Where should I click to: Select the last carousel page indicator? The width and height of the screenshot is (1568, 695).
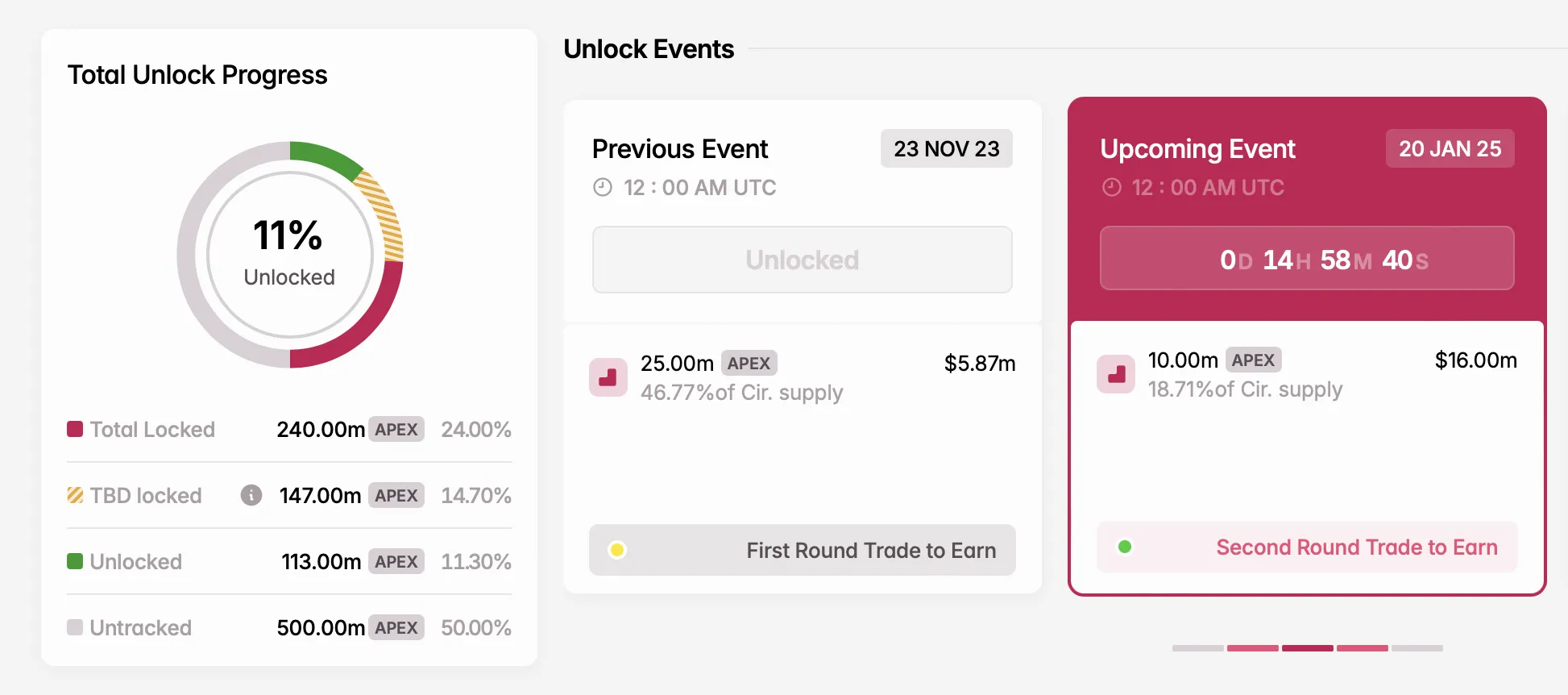(x=1417, y=647)
